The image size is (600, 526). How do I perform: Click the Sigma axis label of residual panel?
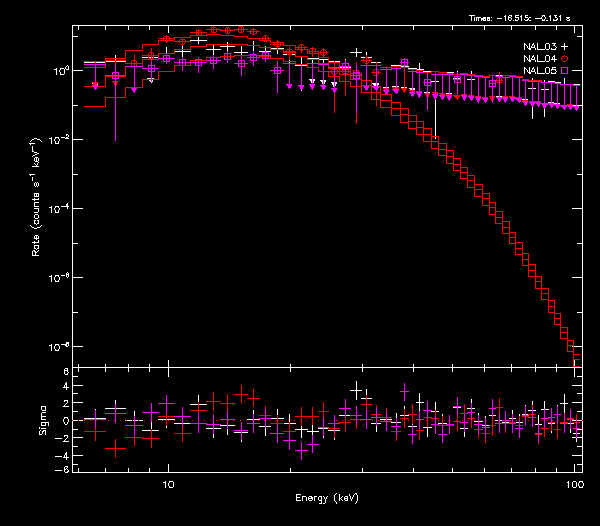43,421
